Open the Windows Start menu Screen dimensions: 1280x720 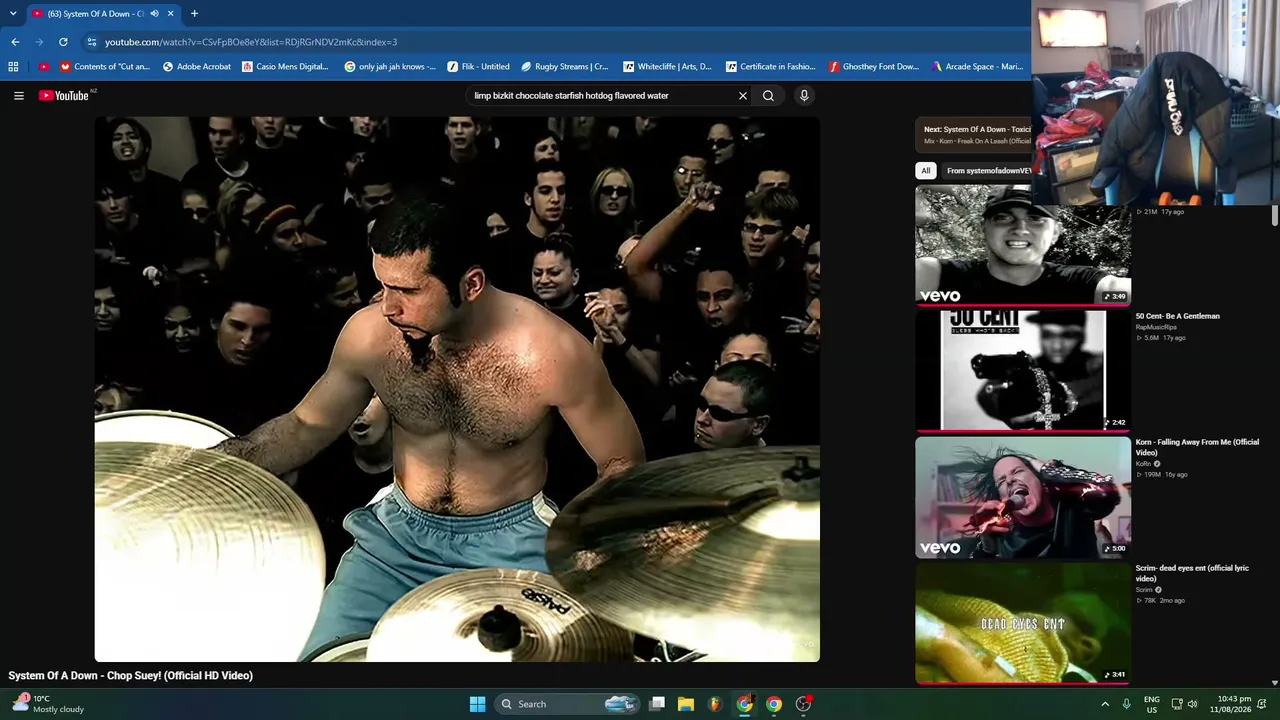click(x=478, y=704)
